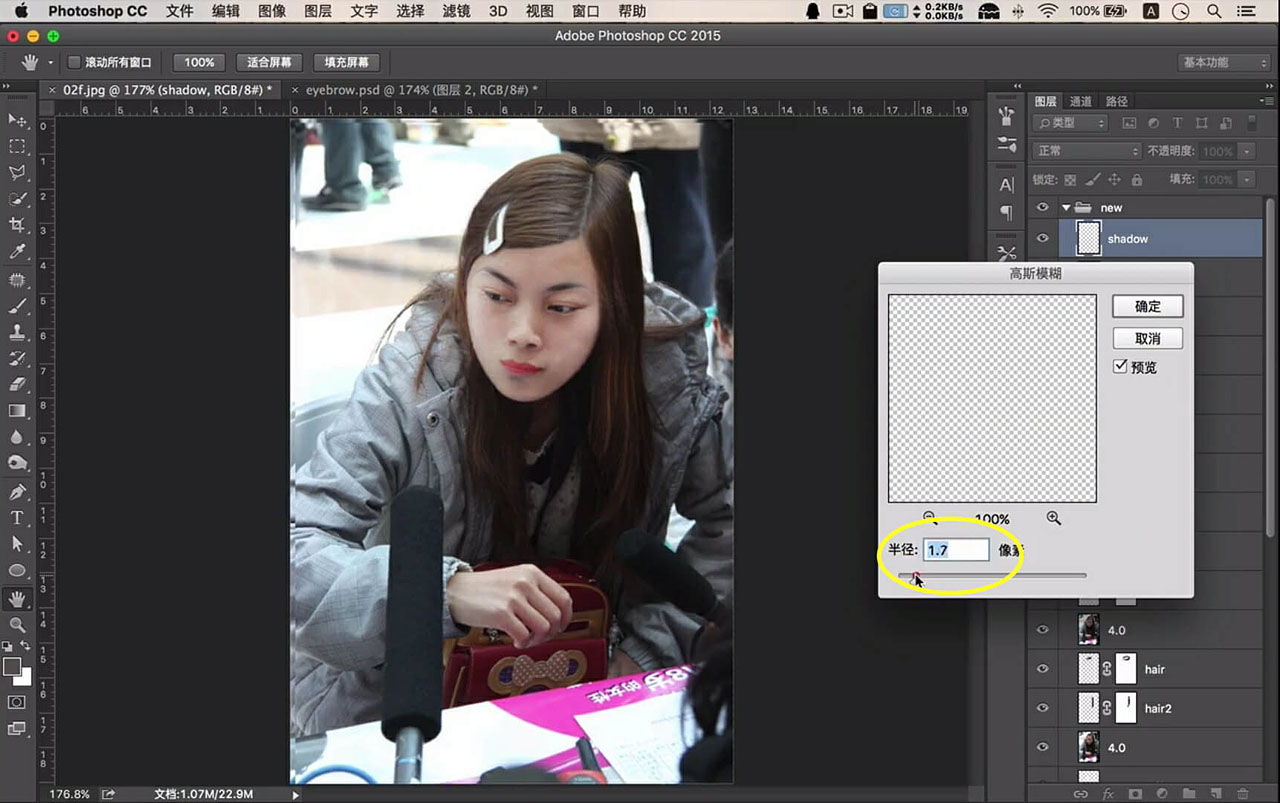Screen dimensions: 1280x803
Task: Enable 滚动所有窗口 checkbox
Action: tap(74, 62)
